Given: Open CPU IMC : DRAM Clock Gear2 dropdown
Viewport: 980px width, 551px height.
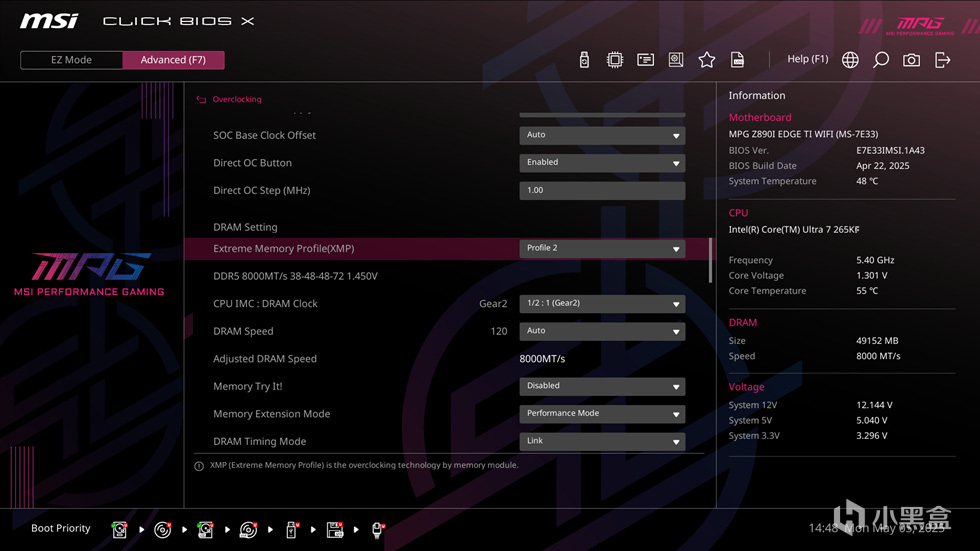Looking at the screenshot, I should click(x=602, y=303).
